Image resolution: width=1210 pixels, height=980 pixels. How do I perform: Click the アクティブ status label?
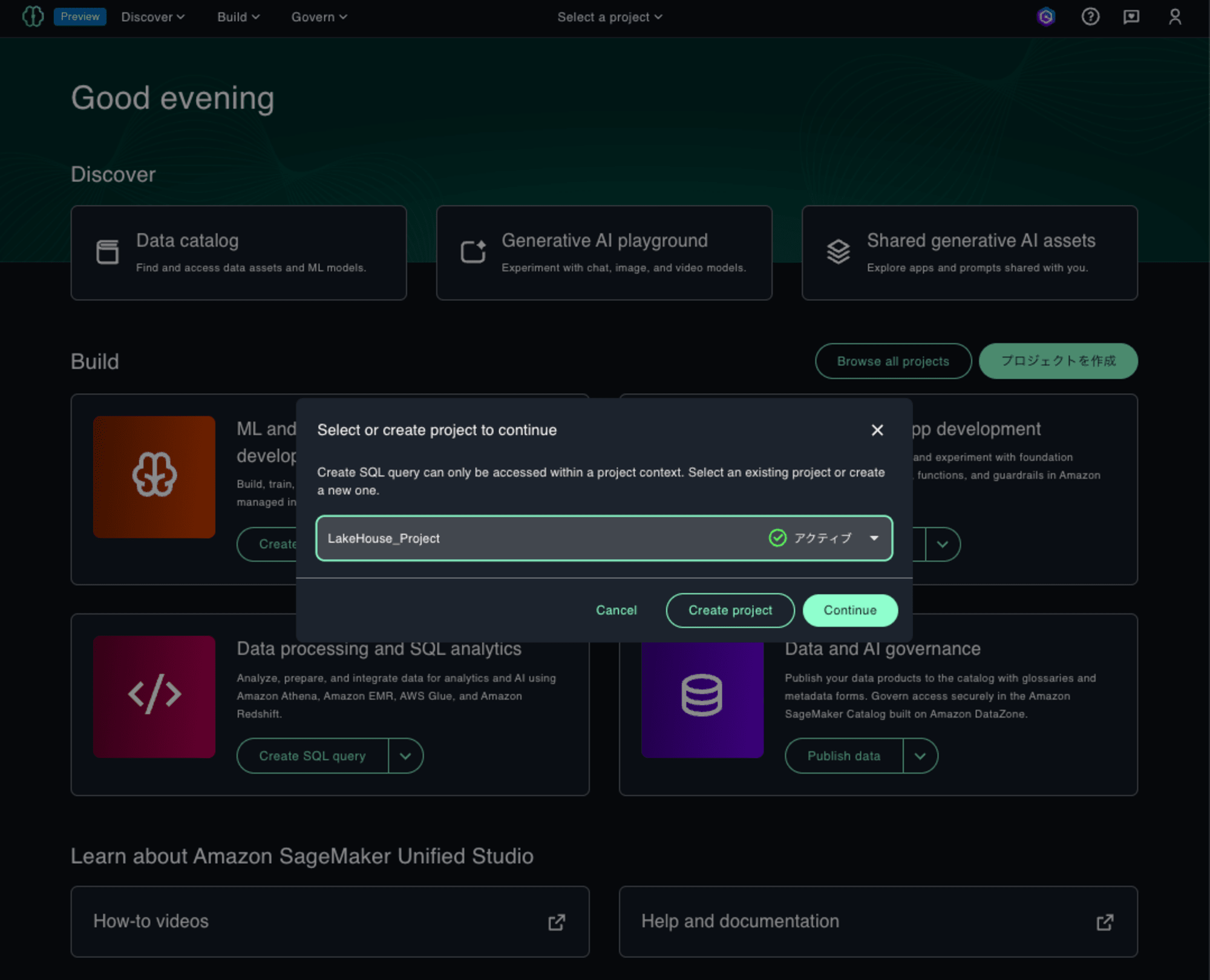click(x=822, y=538)
